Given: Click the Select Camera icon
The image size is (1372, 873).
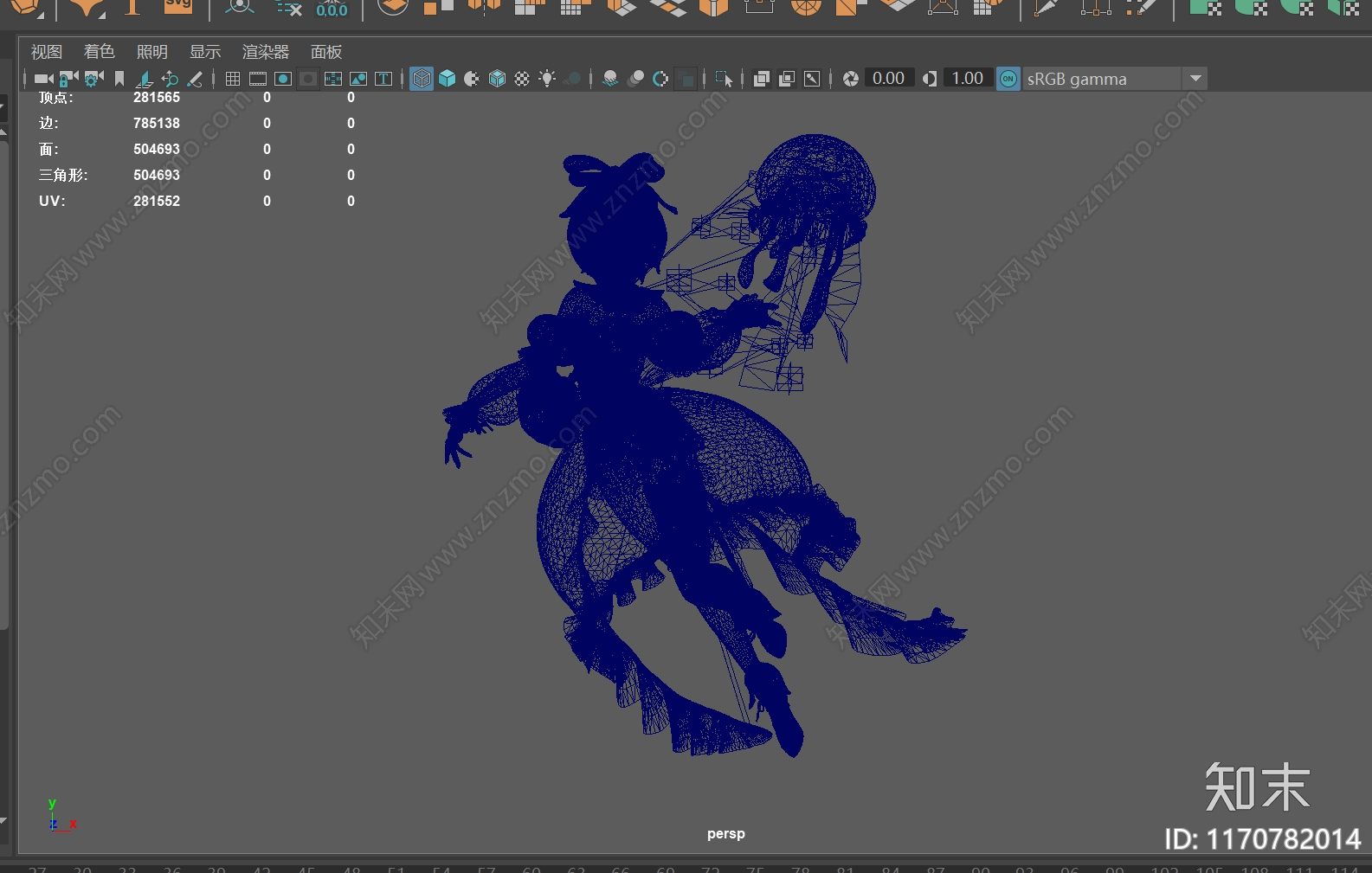Looking at the screenshot, I should click(43, 79).
